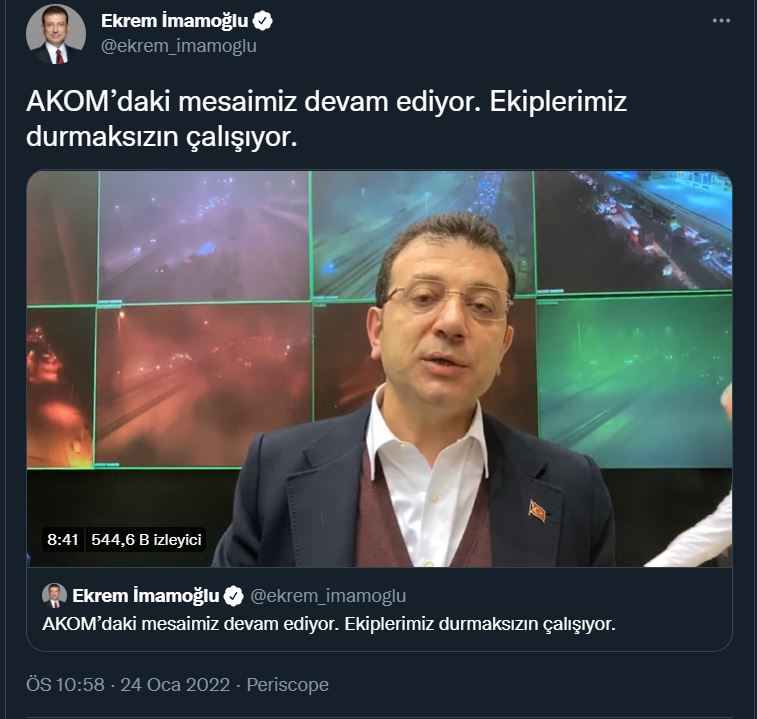
Task: Open the ÖS 10:58 timestamp link
Action: click(65, 685)
